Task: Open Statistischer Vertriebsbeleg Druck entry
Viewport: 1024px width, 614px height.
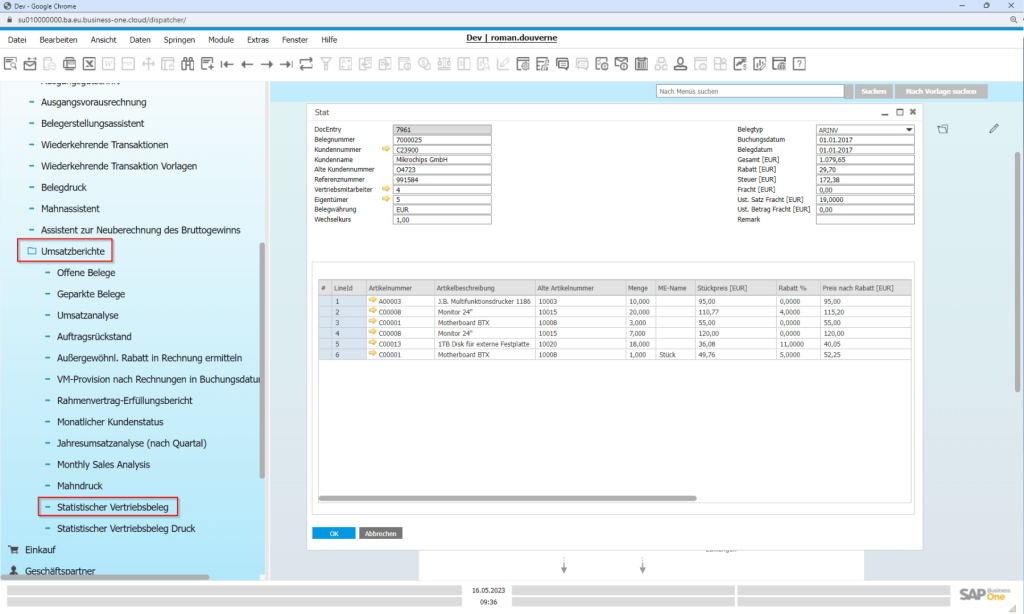Action: [126, 528]
